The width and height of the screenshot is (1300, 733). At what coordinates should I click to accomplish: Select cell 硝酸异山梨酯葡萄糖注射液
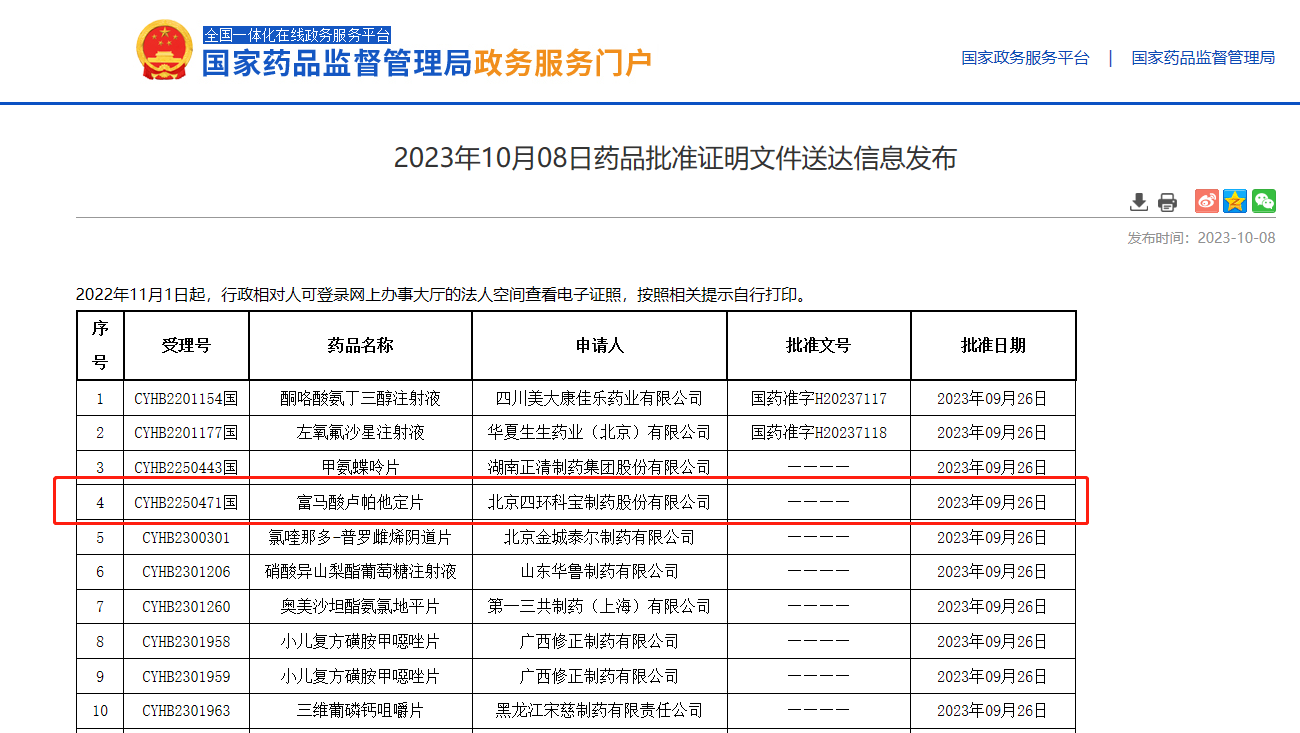[360, 572]
